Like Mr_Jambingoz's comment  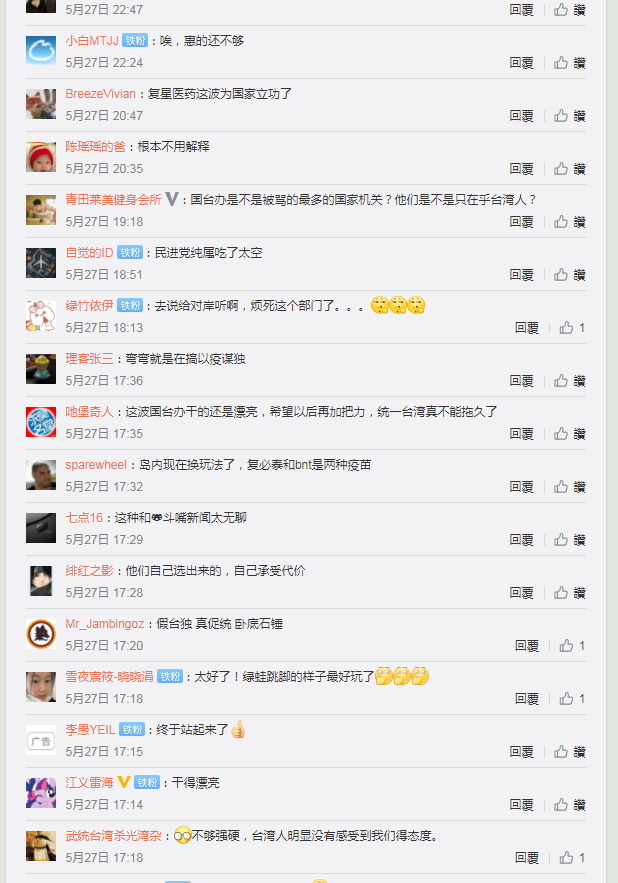572,645
